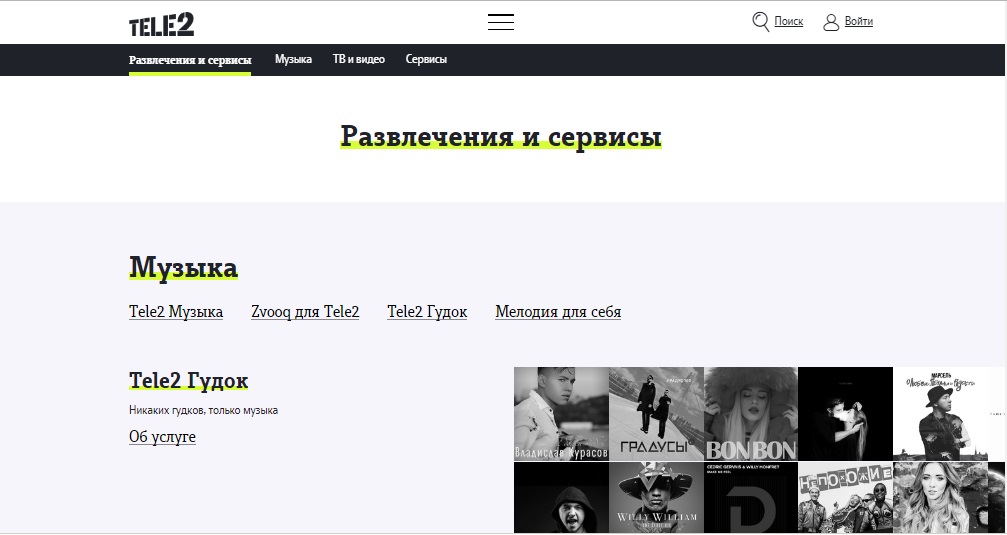Open the Непохожие album thumbnail
Viewport: 1007px width, 535px height.
tap(845, 498)
